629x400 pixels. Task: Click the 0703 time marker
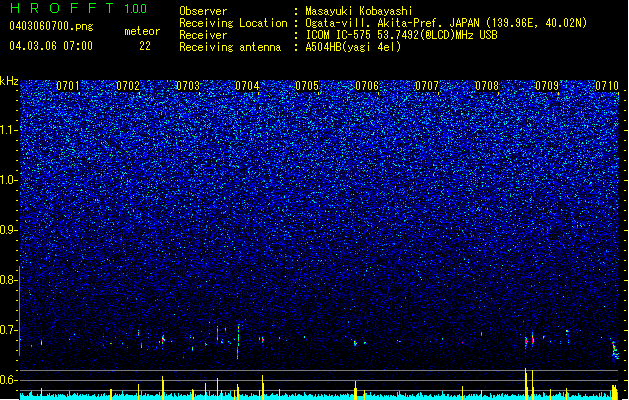(x=188, y=86)
